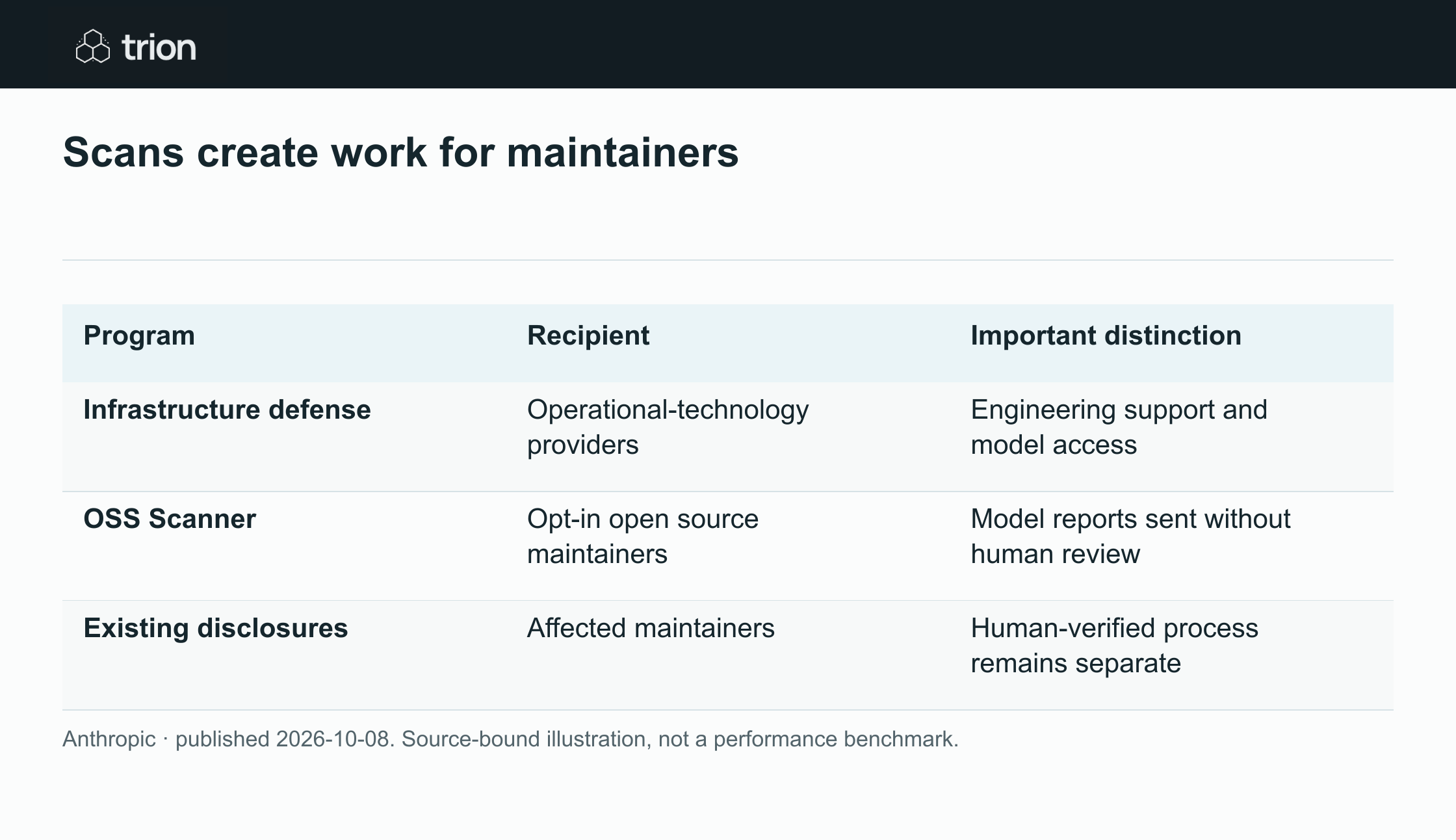Click the 'Operational-technology providers' cell
This screenshot has width=1456, height=840.
tap(668, 427)
